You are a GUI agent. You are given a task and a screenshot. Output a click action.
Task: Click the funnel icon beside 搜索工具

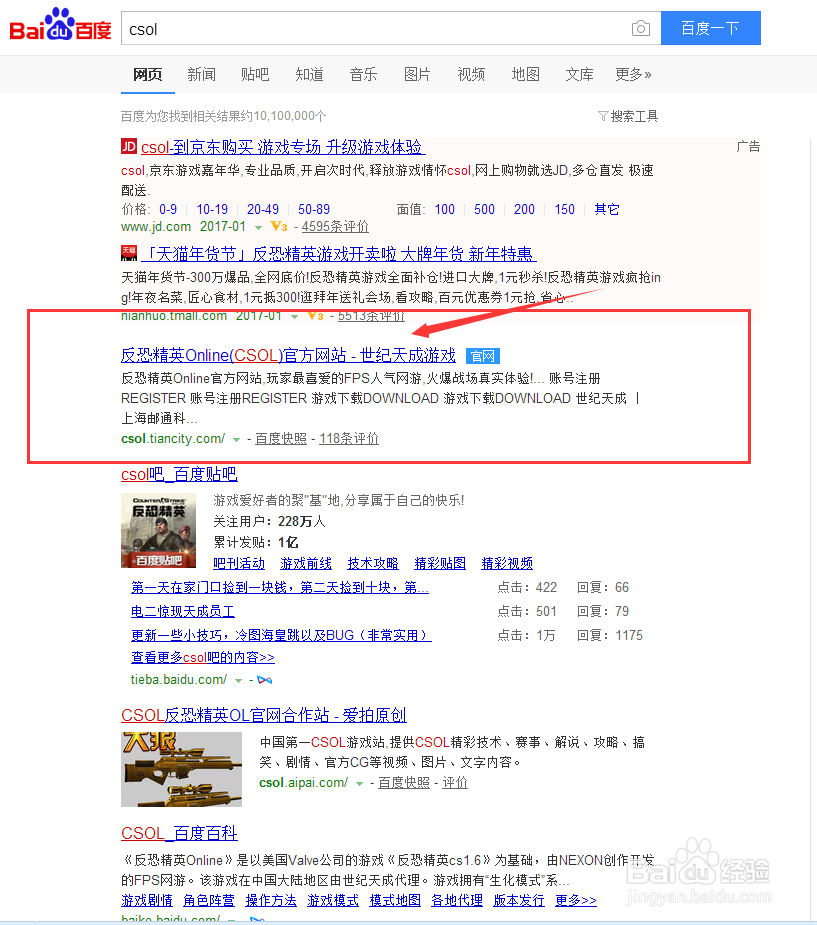[x=603, y=116]
